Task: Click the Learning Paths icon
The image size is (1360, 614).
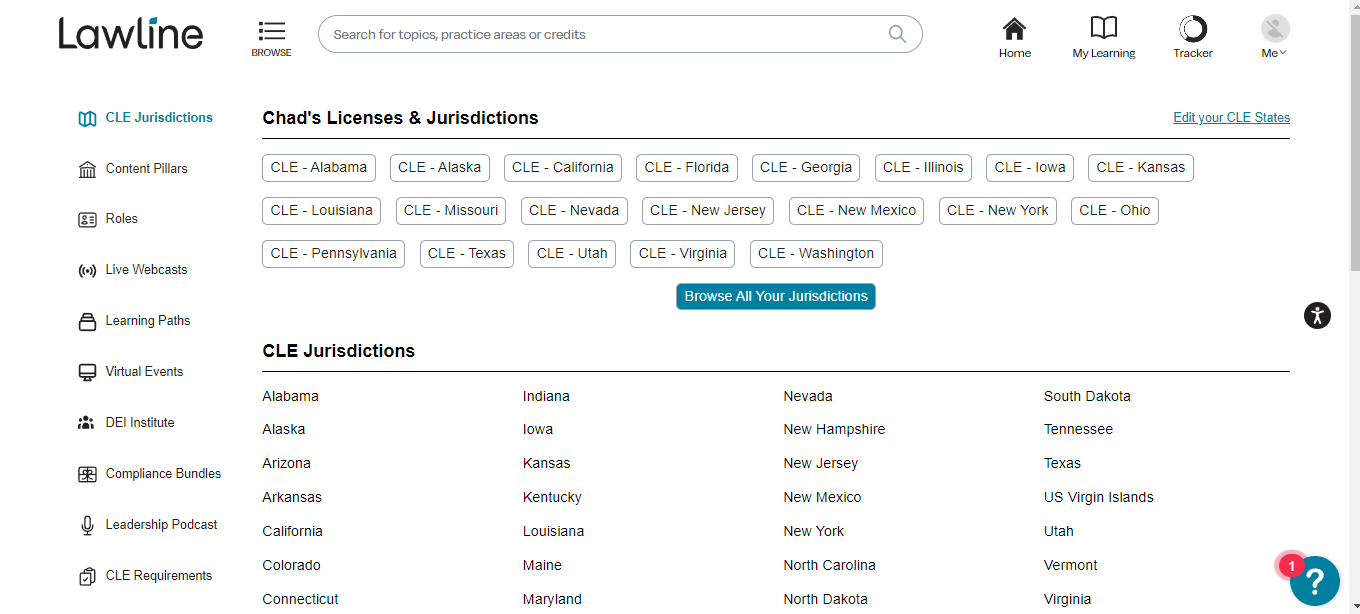Action: click(x=87, y=321)
